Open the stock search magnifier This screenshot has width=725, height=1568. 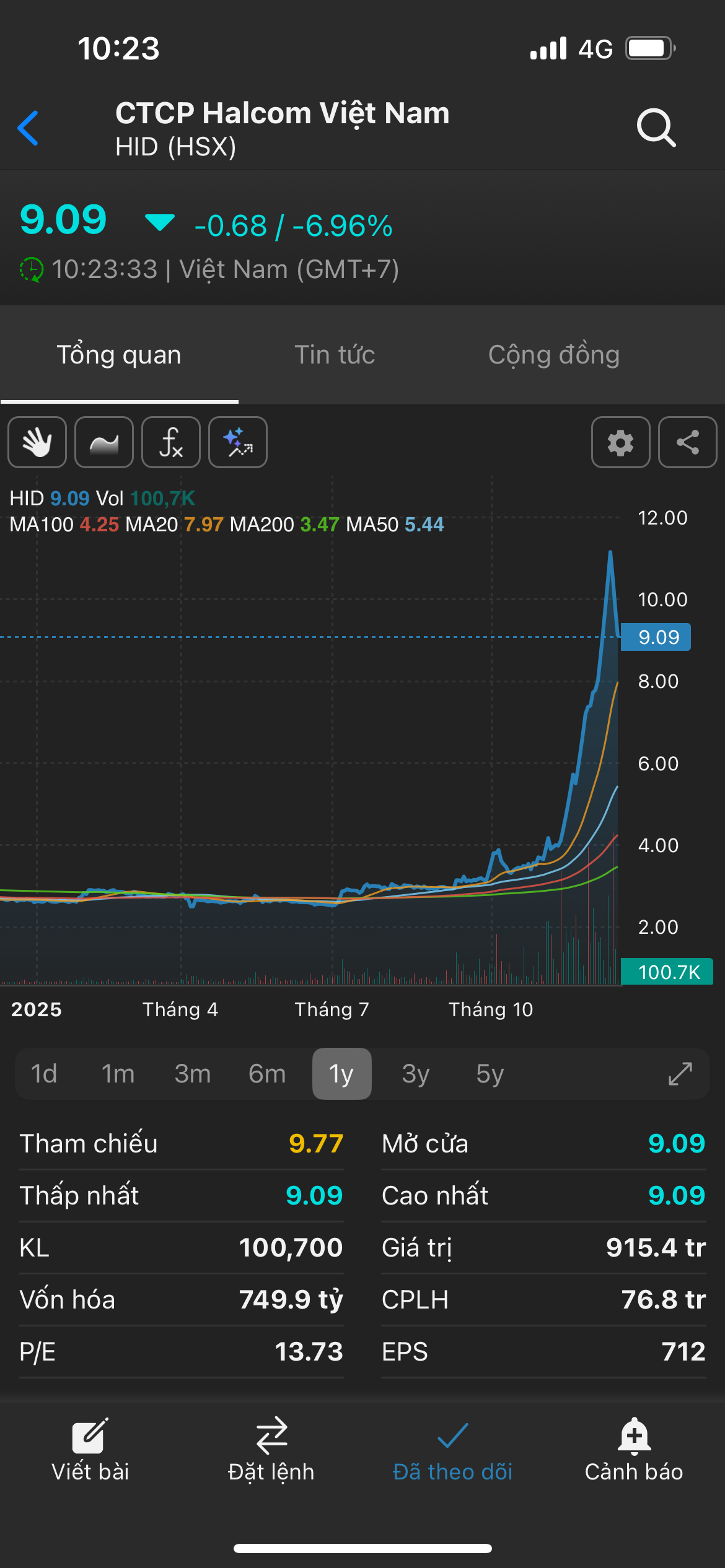pos(656,128)
